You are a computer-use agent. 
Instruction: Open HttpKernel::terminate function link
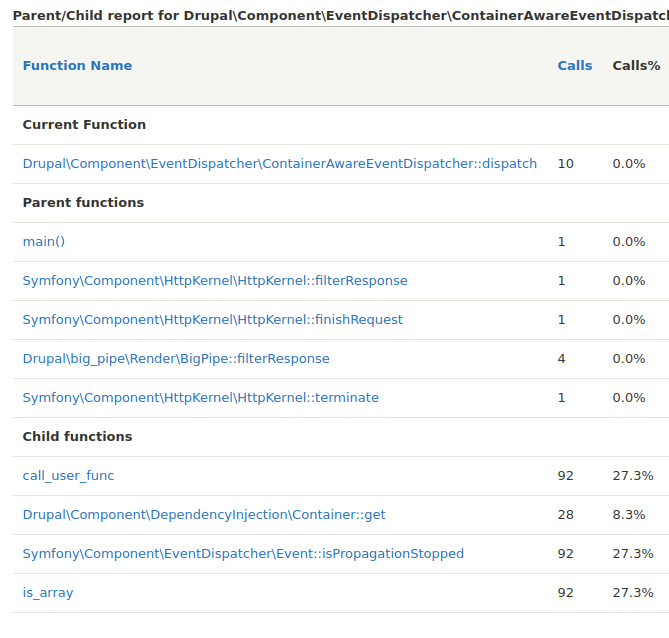pos(201,398)
